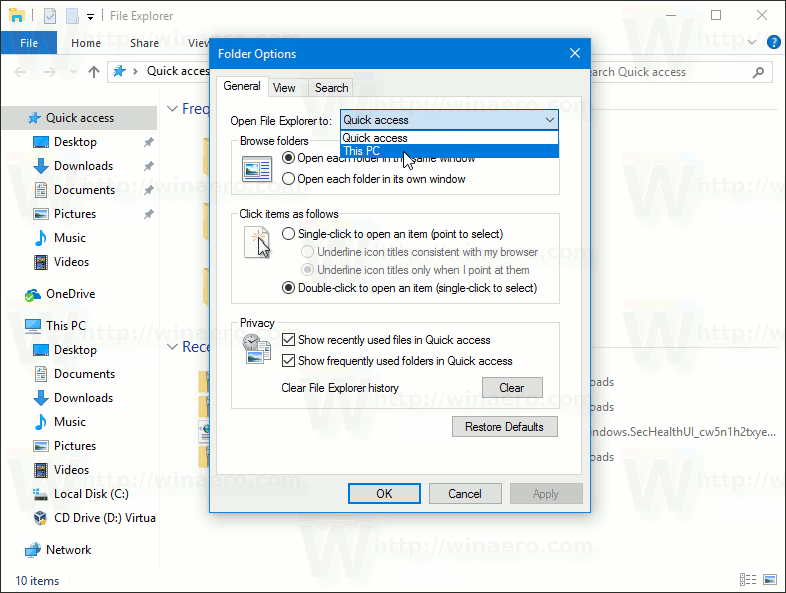
Task: Click the pin icon beside Downloads
Action: tap(148, 166)
